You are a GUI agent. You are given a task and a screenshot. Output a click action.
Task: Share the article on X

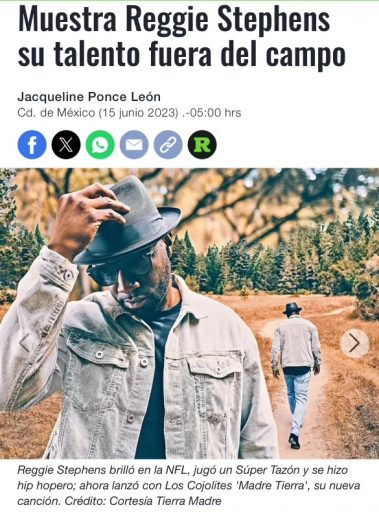click(x=66, y=145)
